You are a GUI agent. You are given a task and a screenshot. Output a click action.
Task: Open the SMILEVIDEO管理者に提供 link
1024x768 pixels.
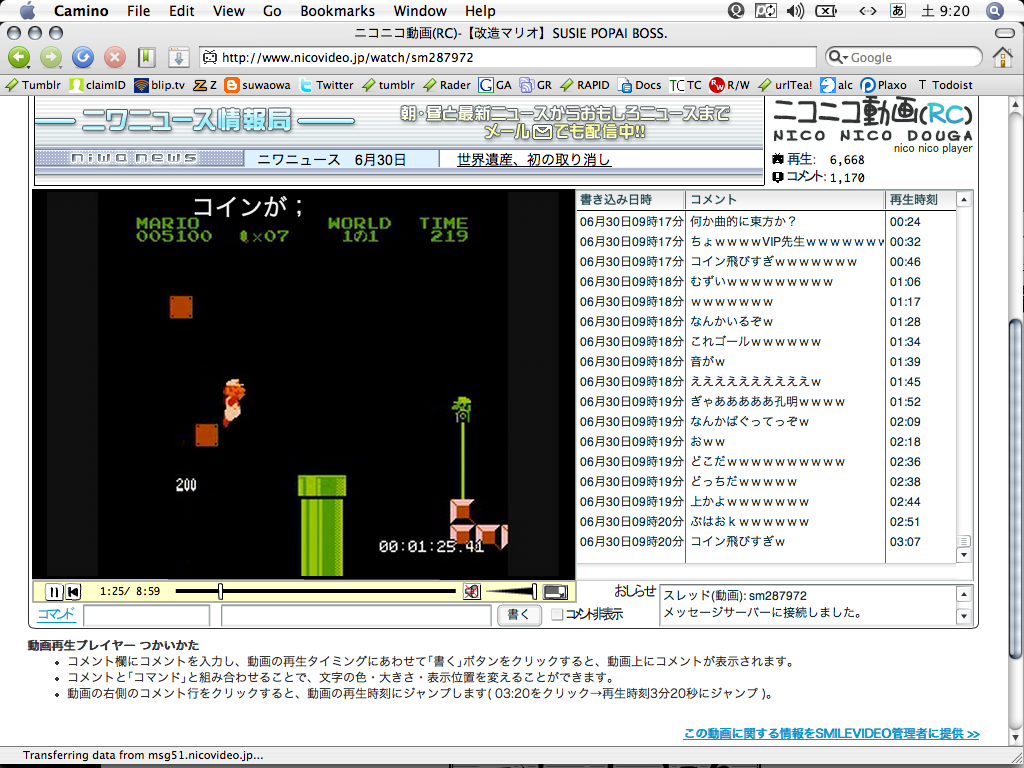pyautogui.click(x=831, y=733)
